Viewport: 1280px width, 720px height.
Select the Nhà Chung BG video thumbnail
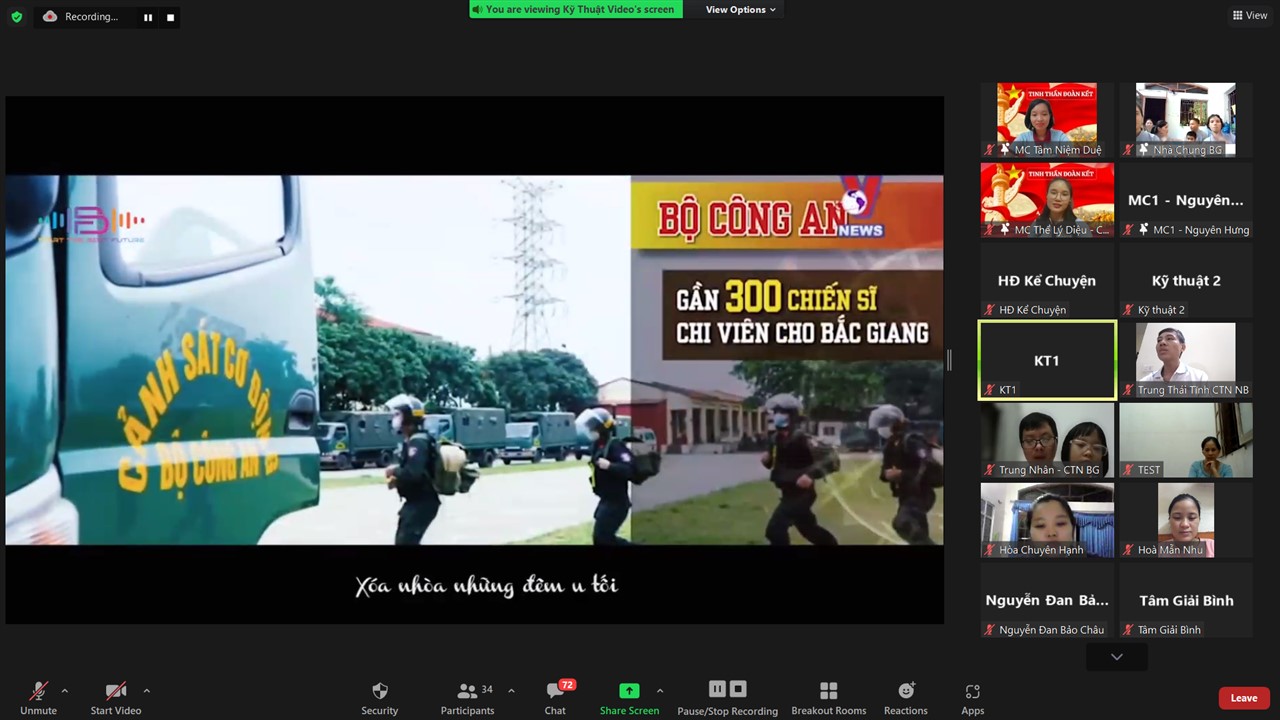(1186, 120)
